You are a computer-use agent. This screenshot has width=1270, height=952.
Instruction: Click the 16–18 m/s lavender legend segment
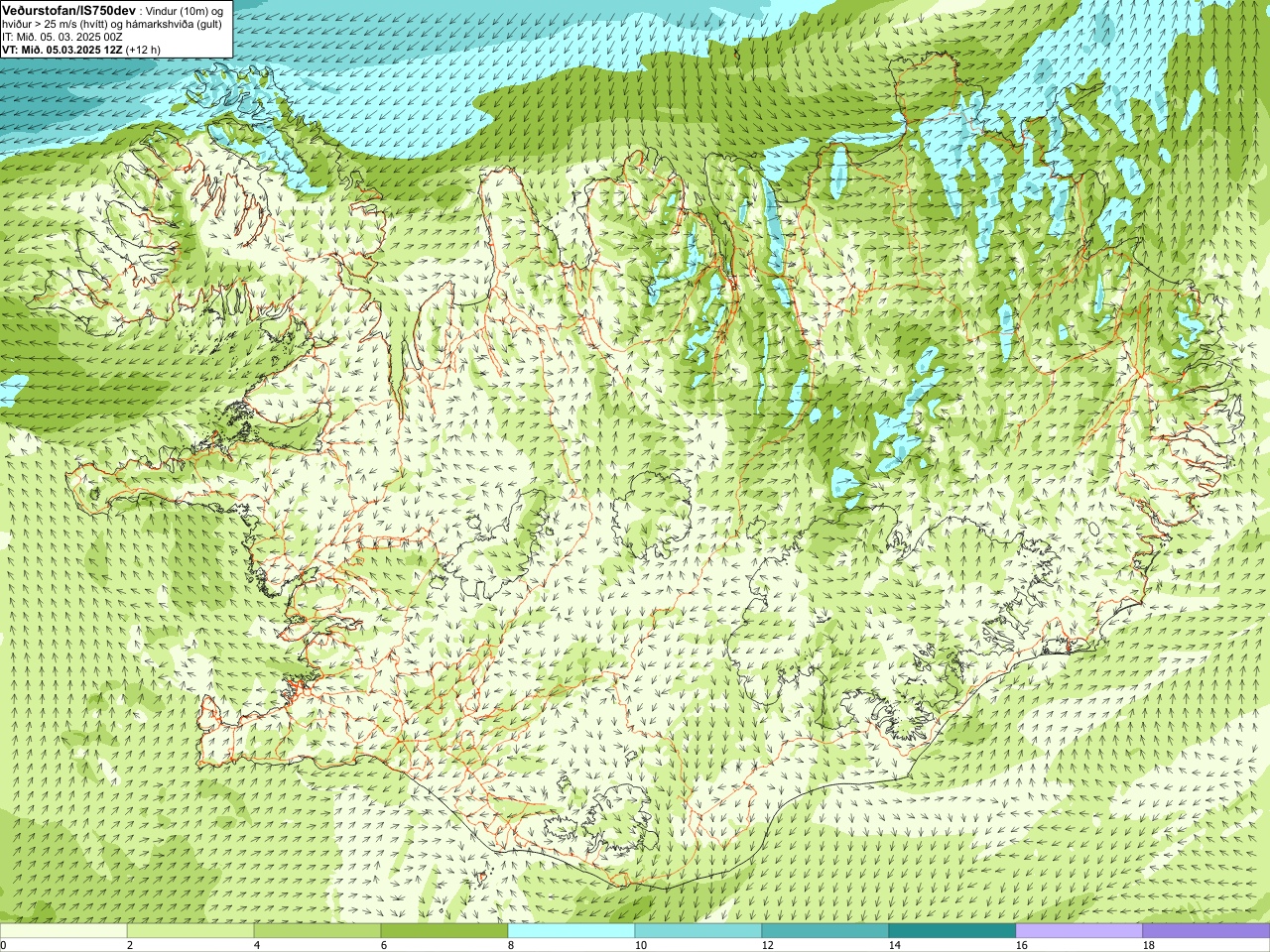1079,931
